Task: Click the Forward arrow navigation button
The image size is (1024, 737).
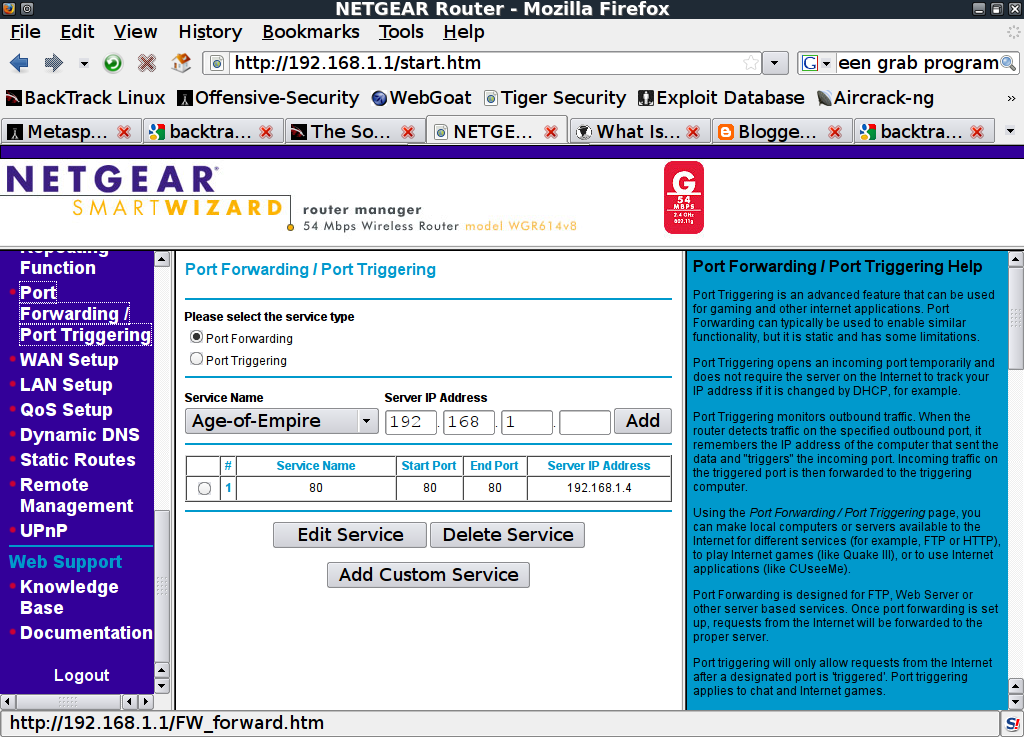Action: point(54,63)
